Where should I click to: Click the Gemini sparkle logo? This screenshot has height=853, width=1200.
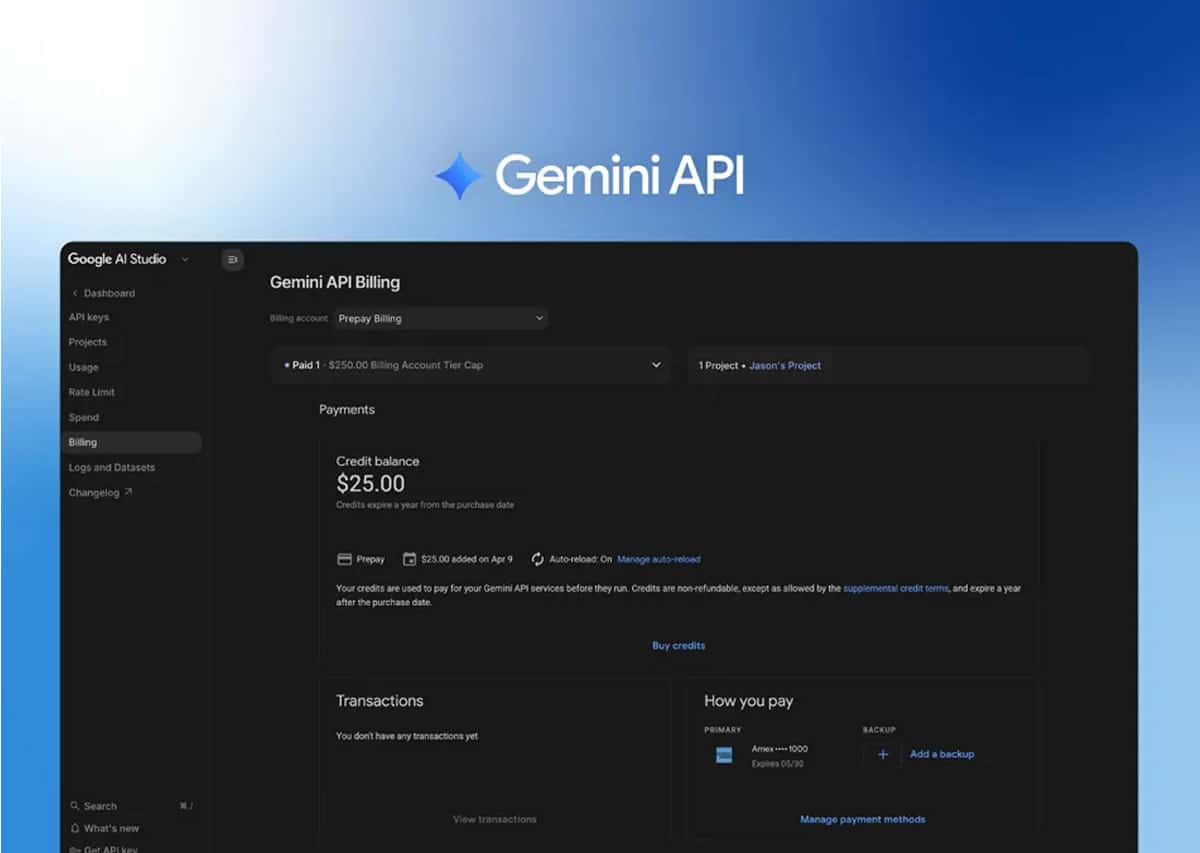click(x=460, y=173)
